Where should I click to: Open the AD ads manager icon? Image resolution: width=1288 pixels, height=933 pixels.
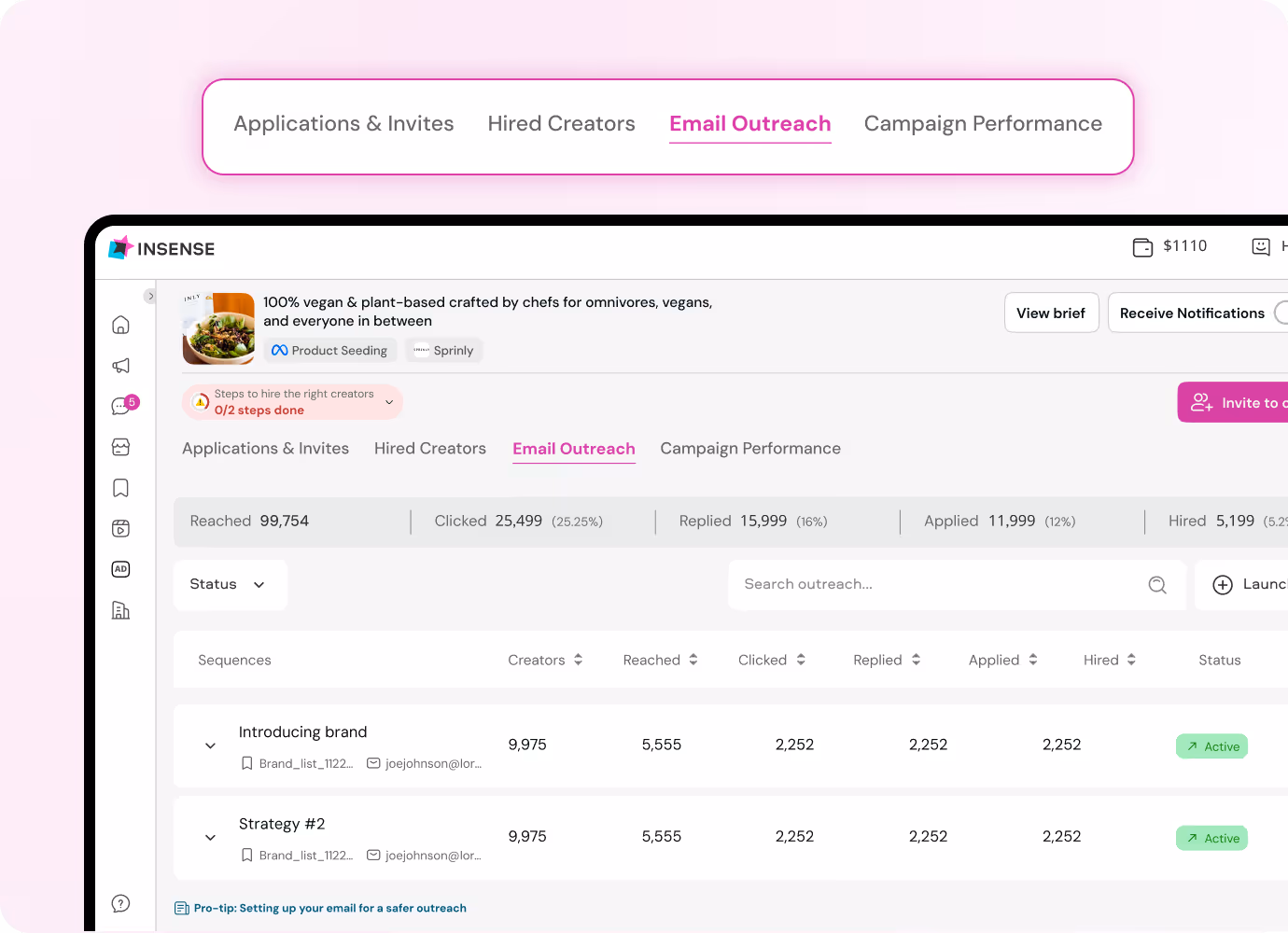120,569
